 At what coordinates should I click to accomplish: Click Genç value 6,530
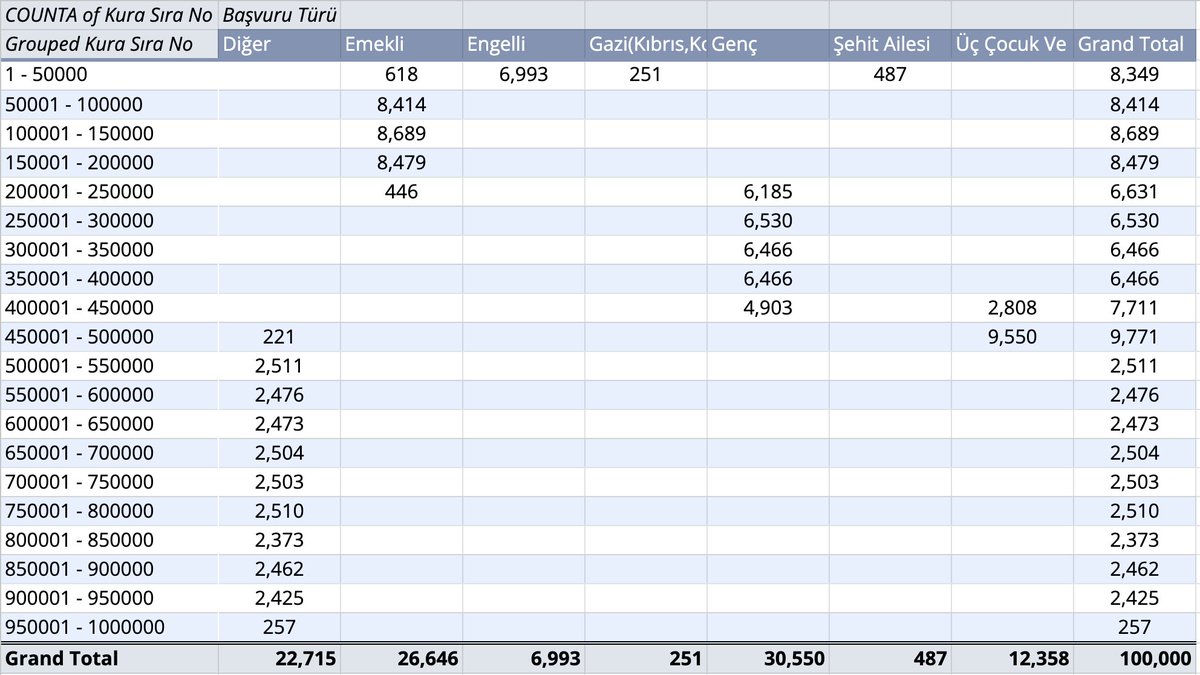767,220
